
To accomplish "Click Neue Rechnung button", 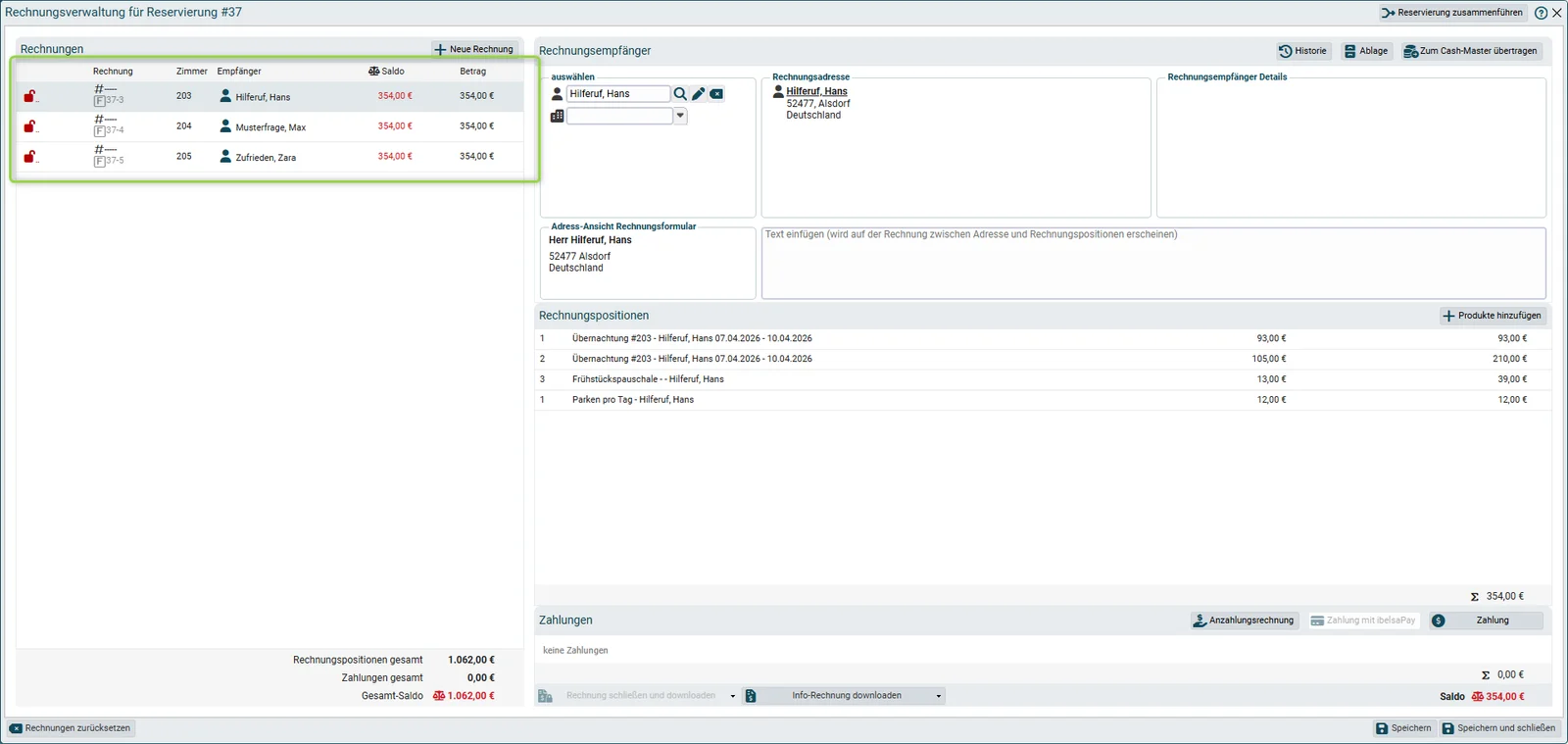I will coord(474,49).
